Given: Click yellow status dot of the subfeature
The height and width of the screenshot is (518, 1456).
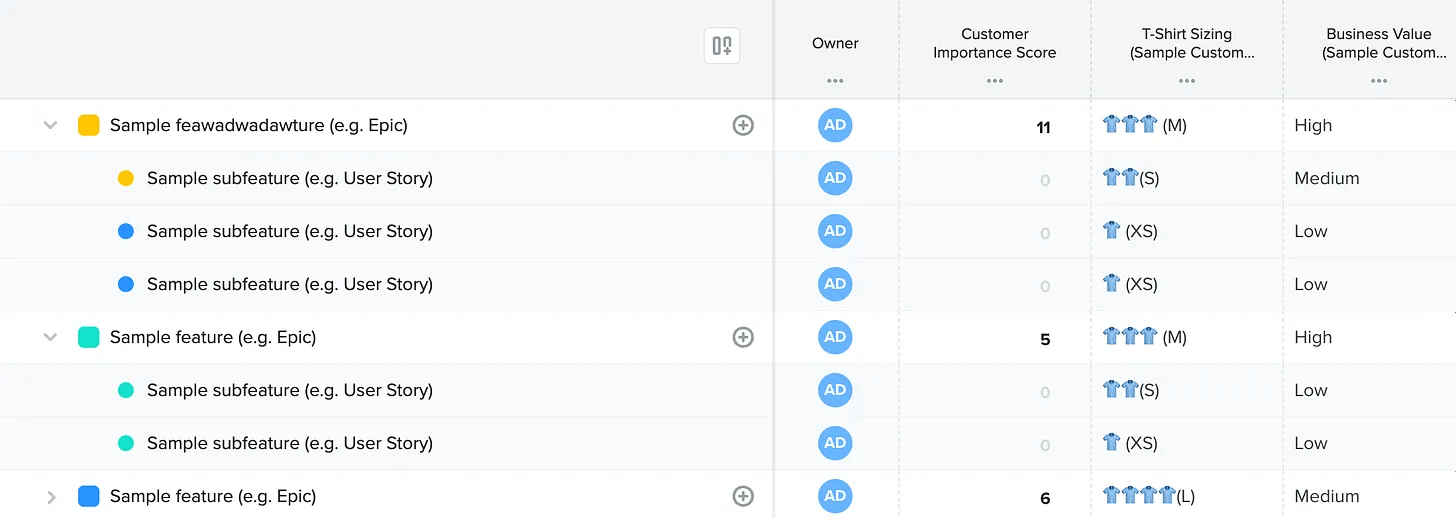Looking at the screenshot, I should point(126,178).
